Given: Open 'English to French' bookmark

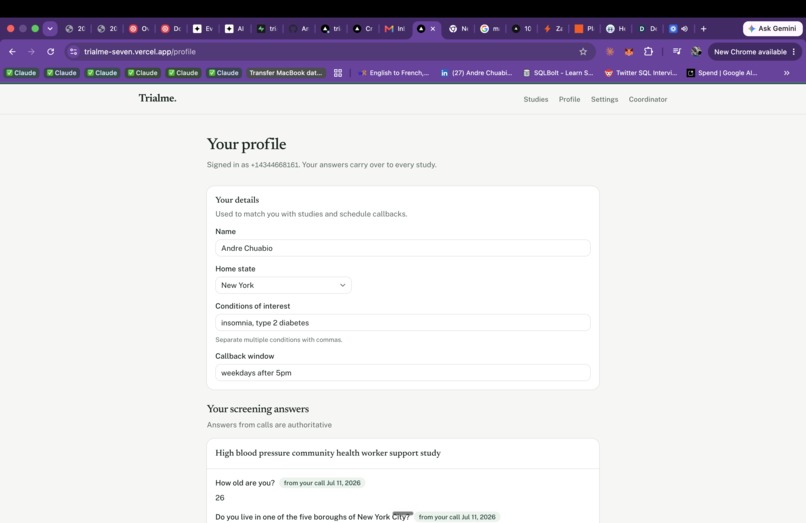Looking at the screenshot, I should pos(394,73).
